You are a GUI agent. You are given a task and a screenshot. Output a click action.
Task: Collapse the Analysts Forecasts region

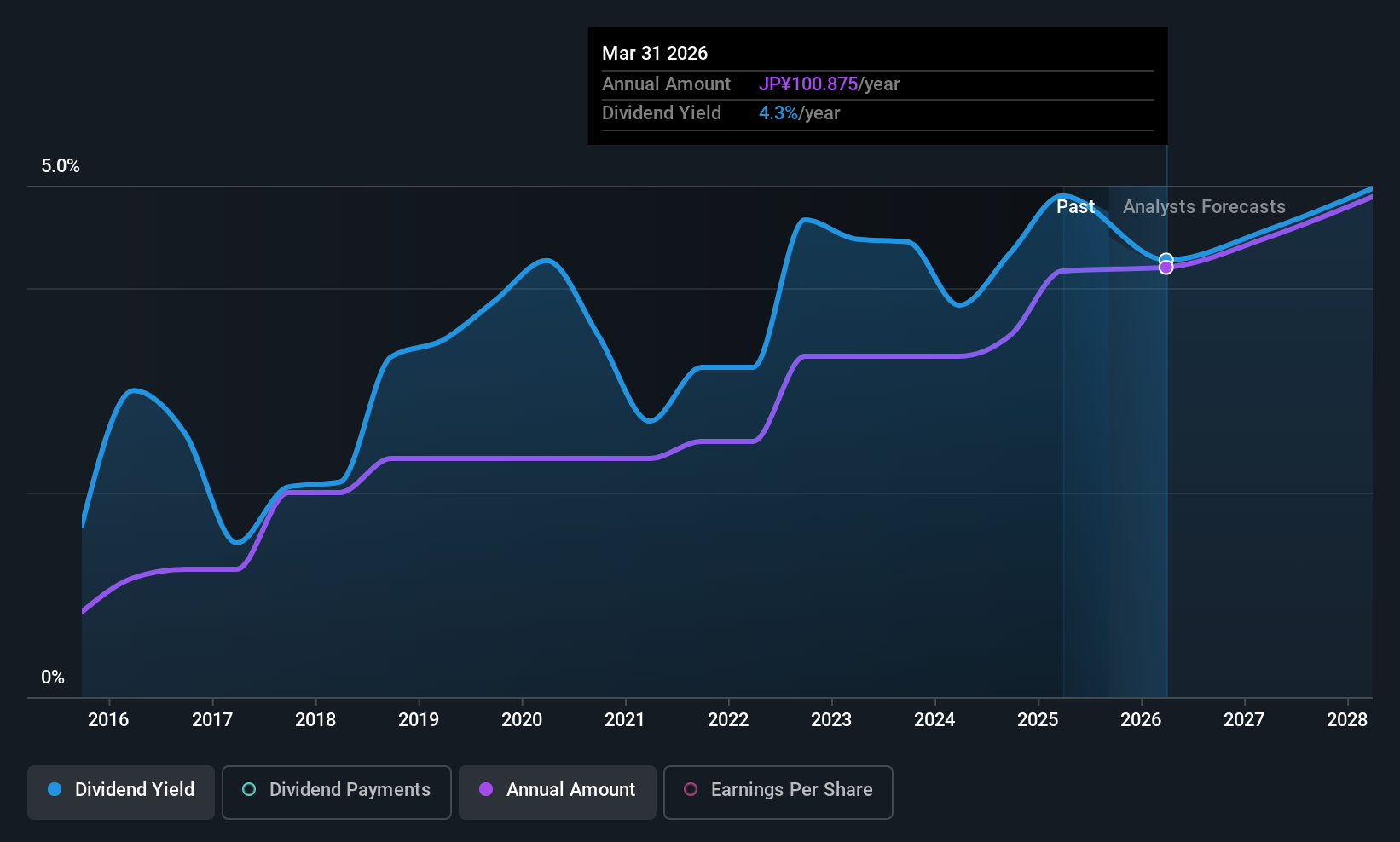(x=1204, y=206)
